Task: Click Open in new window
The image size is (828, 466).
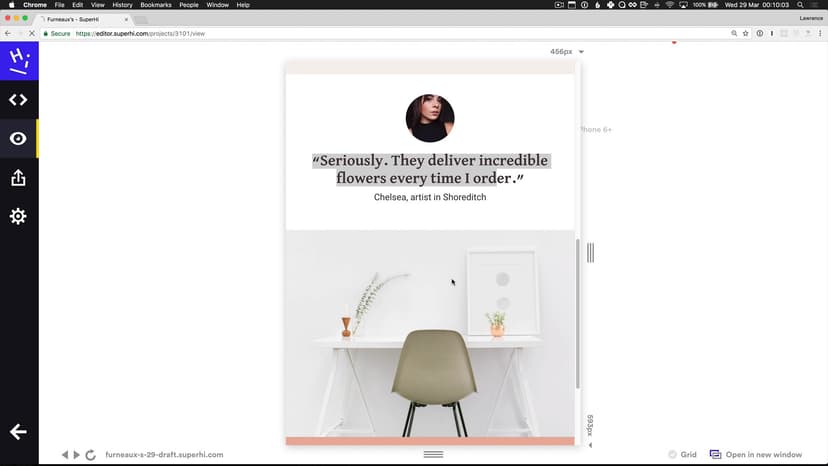Action: (x=755, y=455)
